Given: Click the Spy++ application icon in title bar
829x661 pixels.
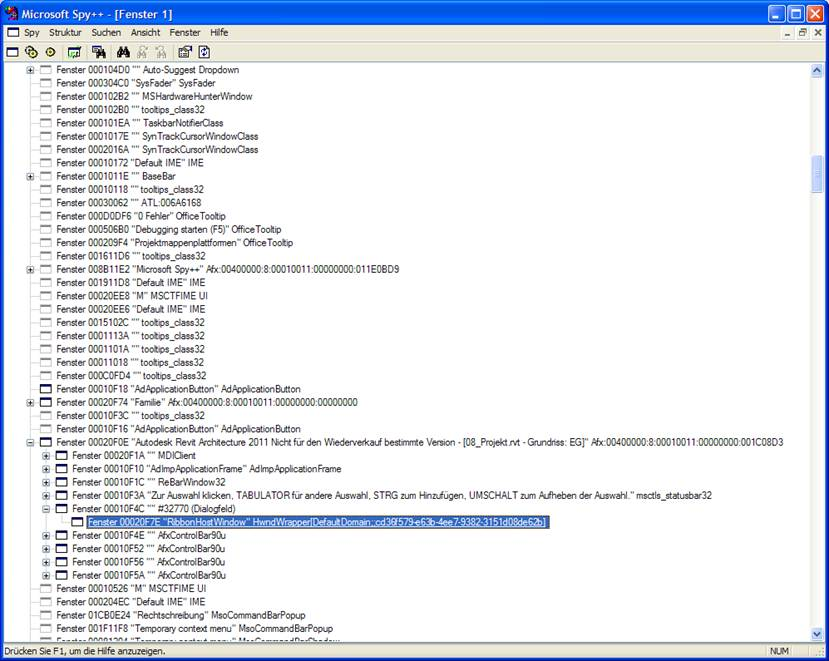Looking at the screenshot, I should pos(9,13).
